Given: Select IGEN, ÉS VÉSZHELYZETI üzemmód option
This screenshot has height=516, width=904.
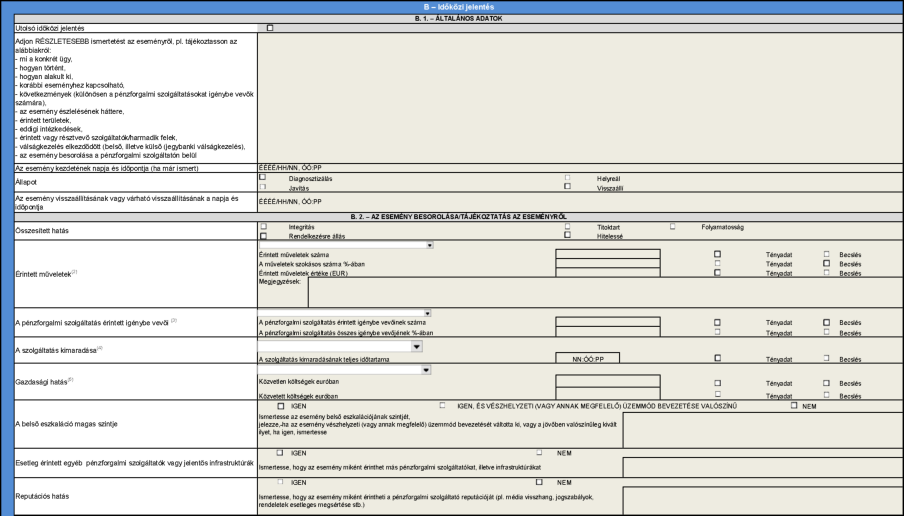Looking at the screenshot, I should (x=442, y=405).
